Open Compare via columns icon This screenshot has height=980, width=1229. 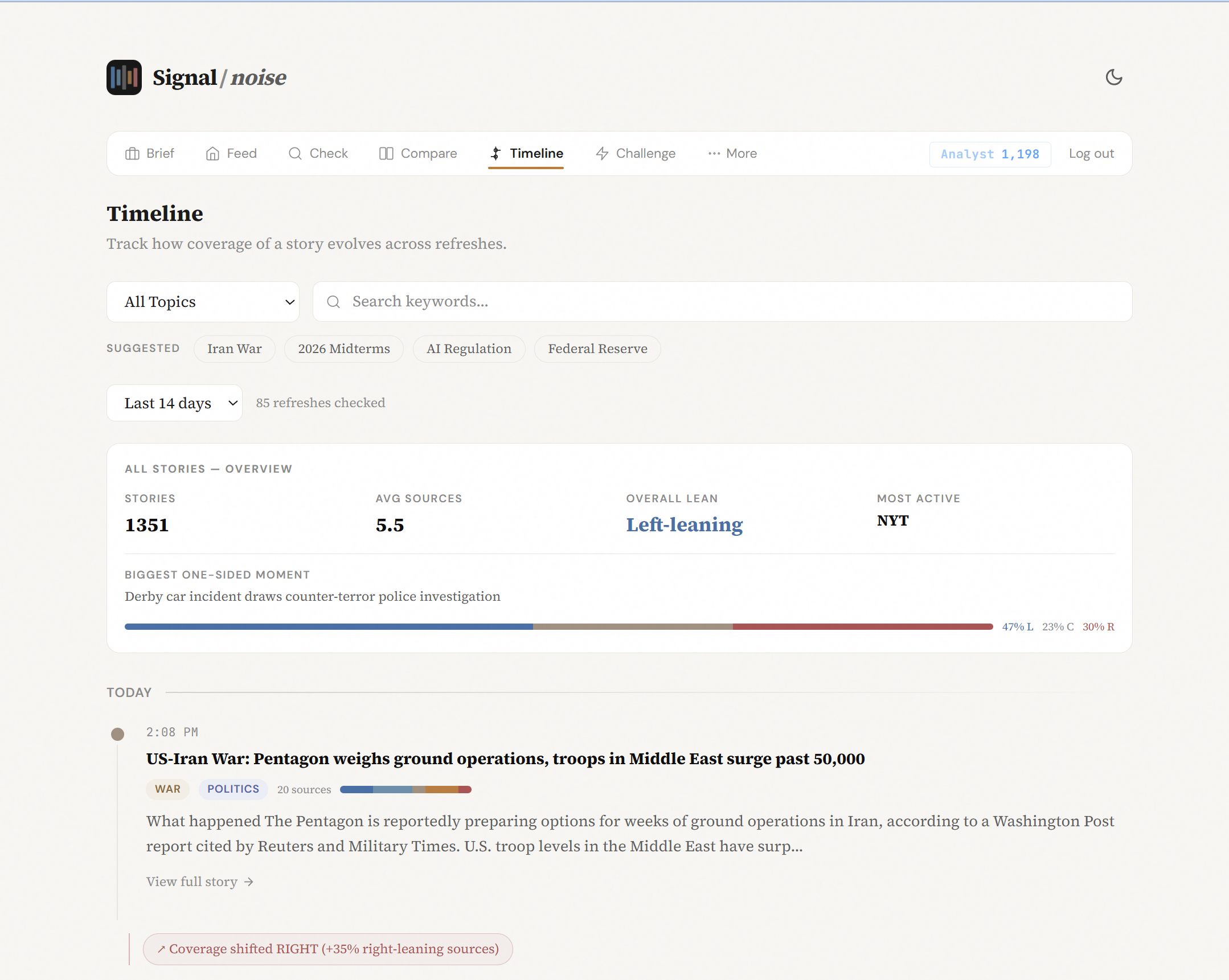click(386, 153)
